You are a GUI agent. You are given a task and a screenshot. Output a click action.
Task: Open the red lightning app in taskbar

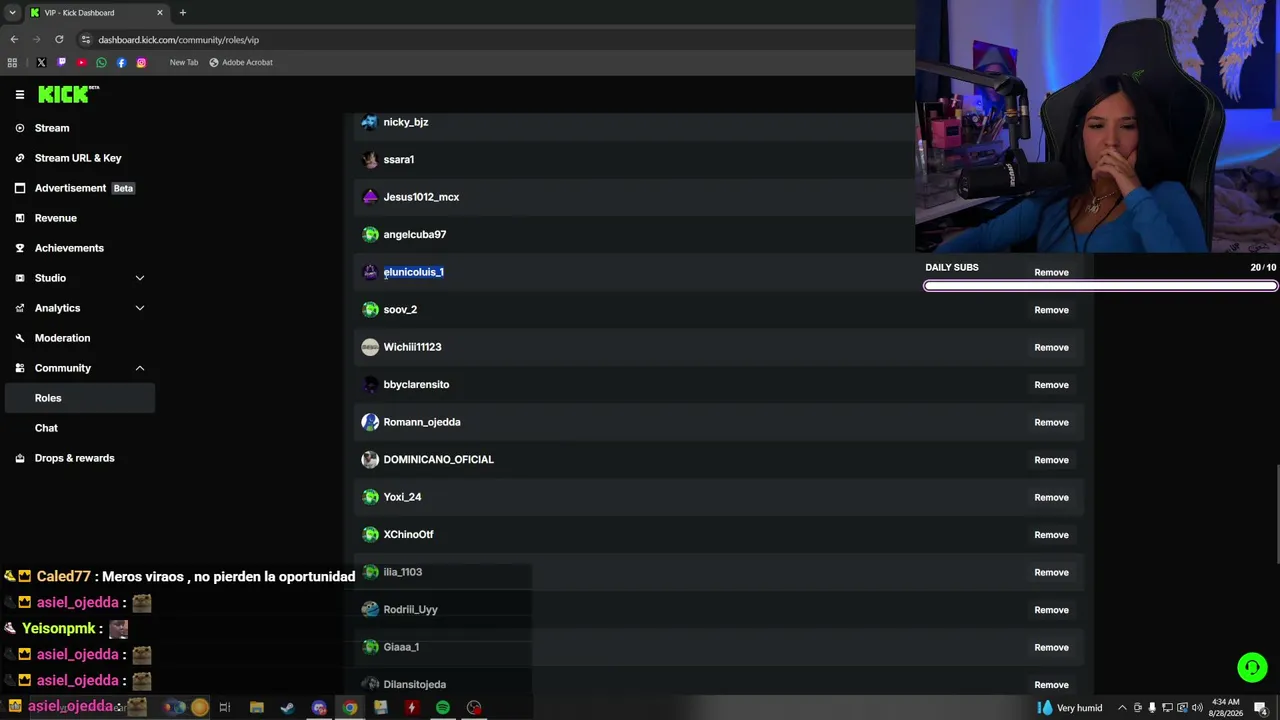coord(411,708)
